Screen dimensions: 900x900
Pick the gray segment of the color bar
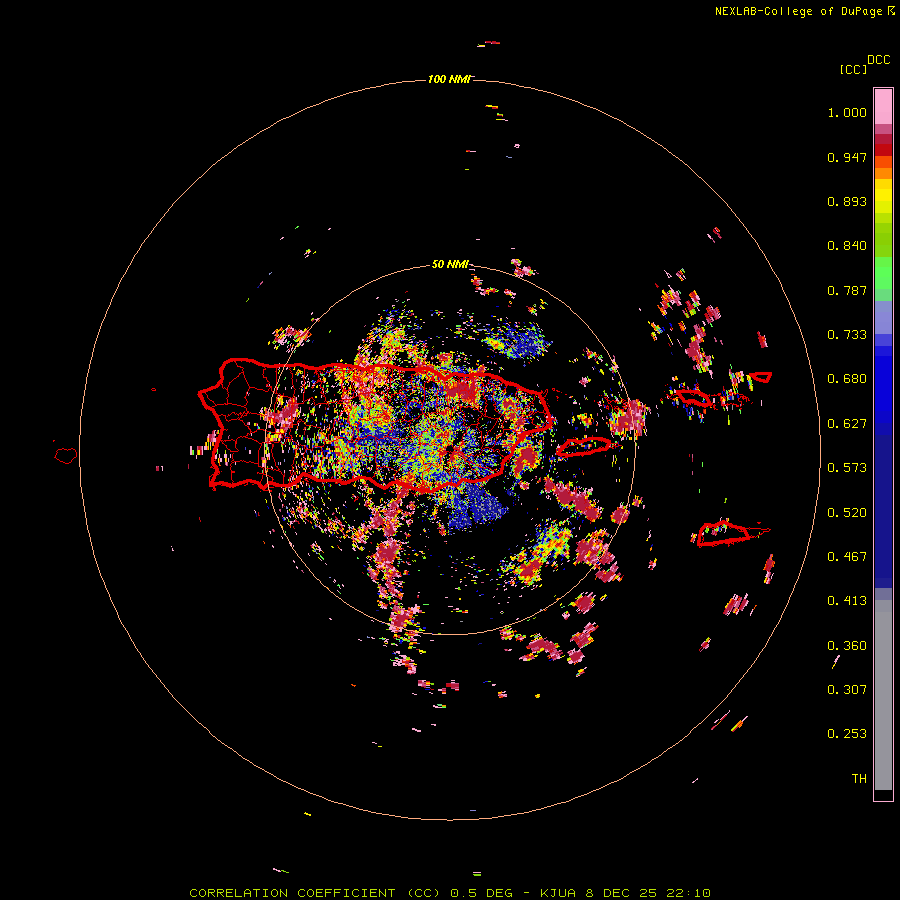coord(883,695)
